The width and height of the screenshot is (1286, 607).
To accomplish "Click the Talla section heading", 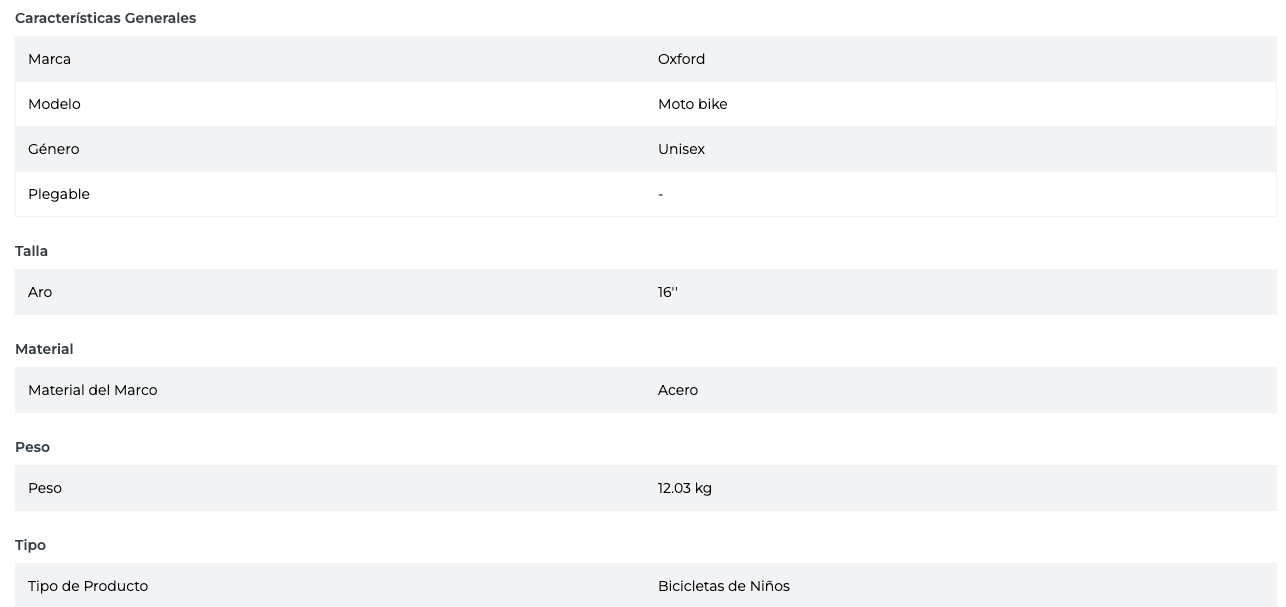I will click(31, 251).
